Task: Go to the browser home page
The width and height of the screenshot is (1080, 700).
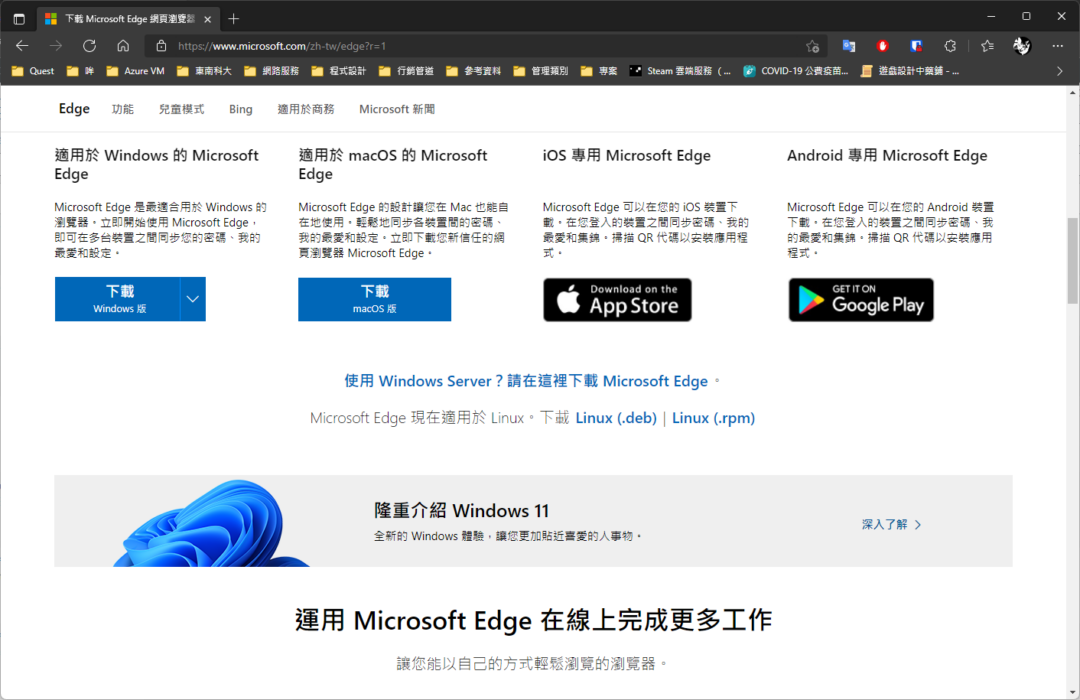Action: 123,46
